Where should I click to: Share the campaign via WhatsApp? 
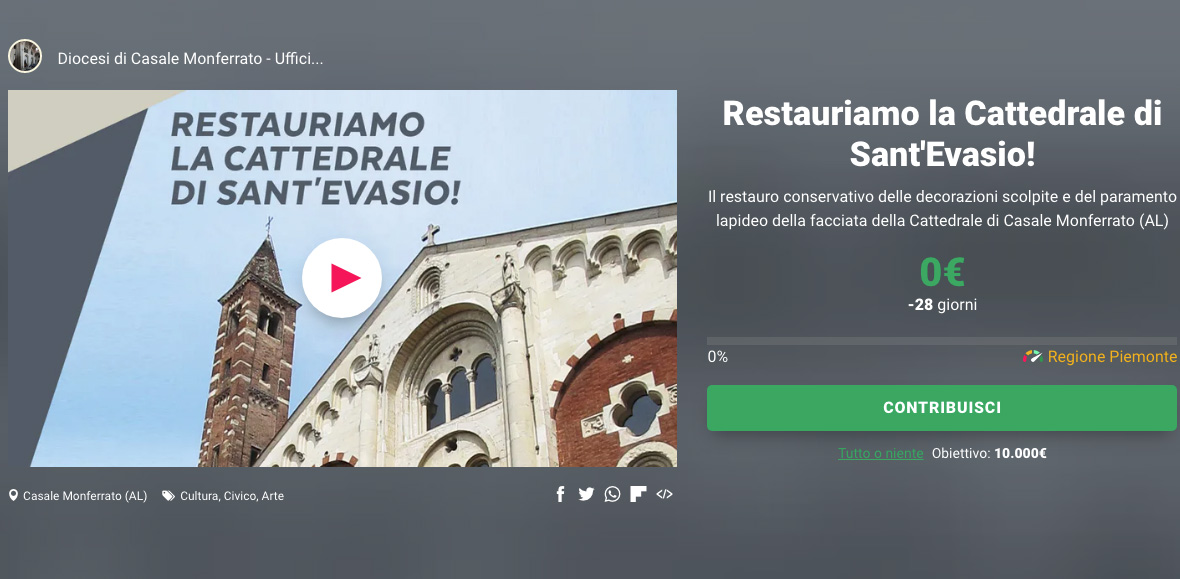click(613, 495)
